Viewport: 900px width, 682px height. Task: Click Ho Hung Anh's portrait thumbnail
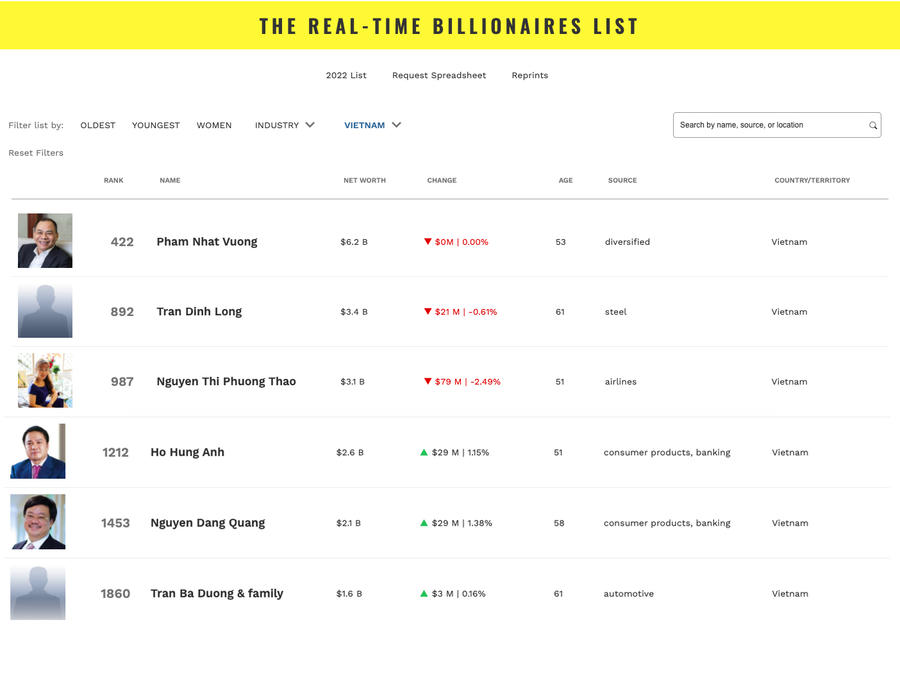pyautogui.click(x=38, y=452)
